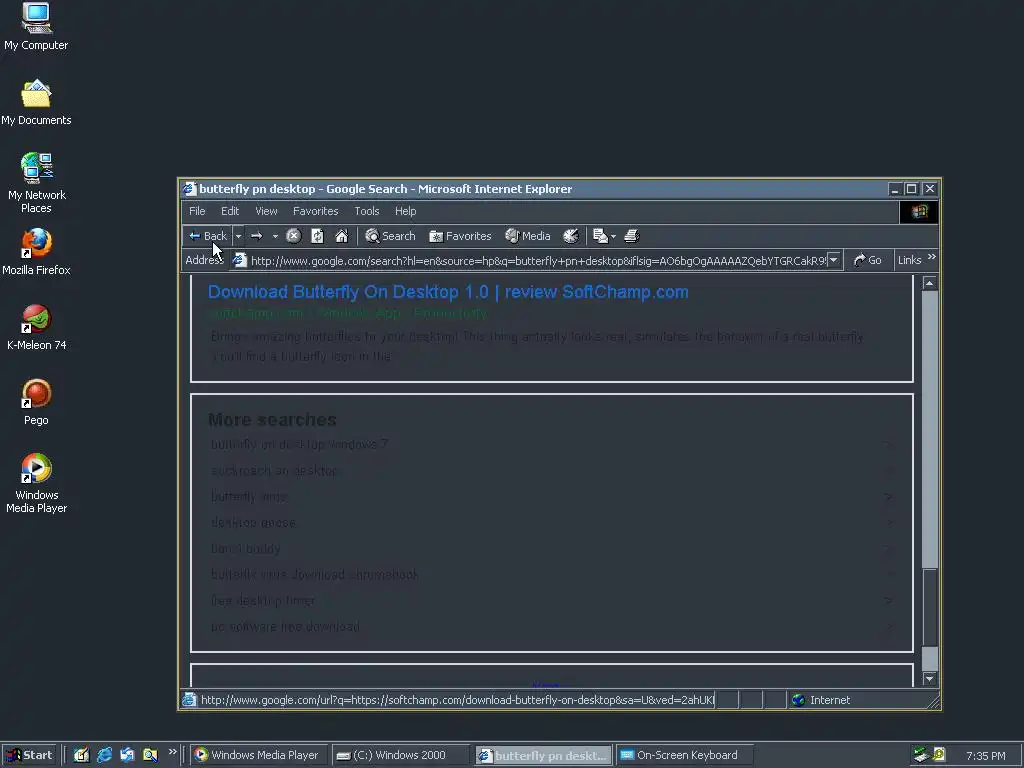Select 'cockroach on desktop' suggestion
The image size is (1024, 768).
pyautogui.click(x=274, y=471)
